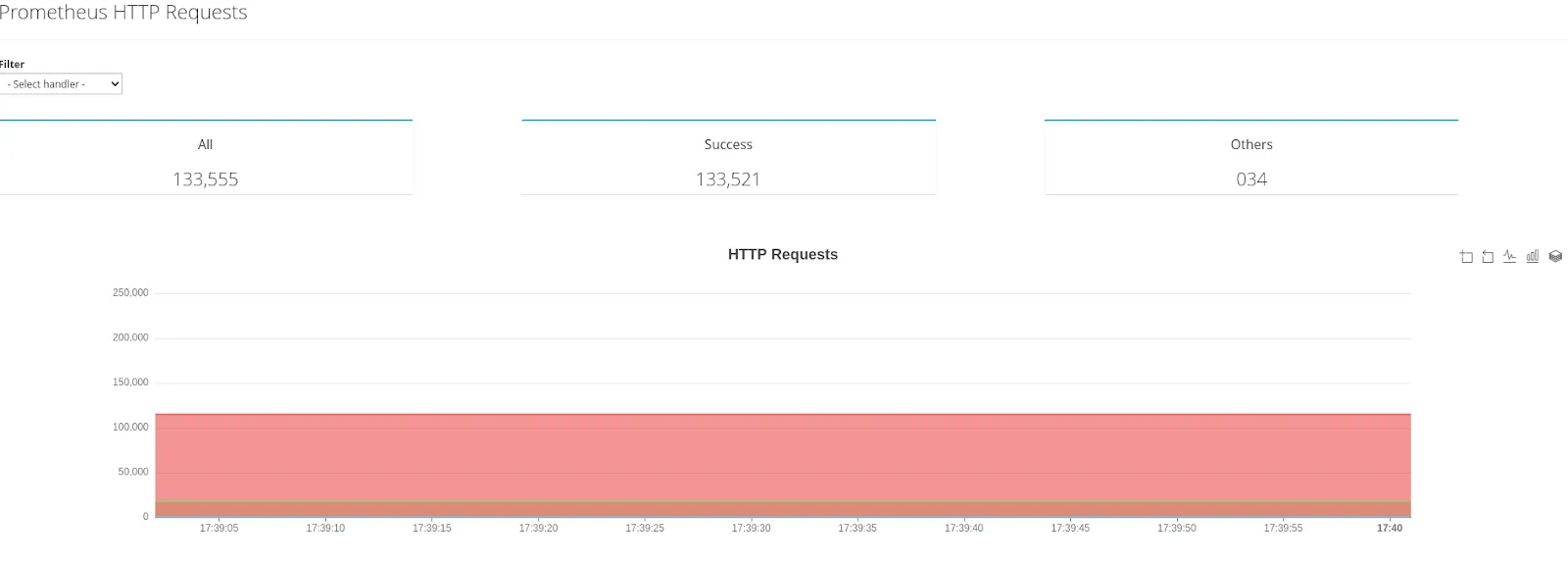Open the Select handler filter dropdown
The height and width of the screenshot is (563, 1568).
pos(61,84)
